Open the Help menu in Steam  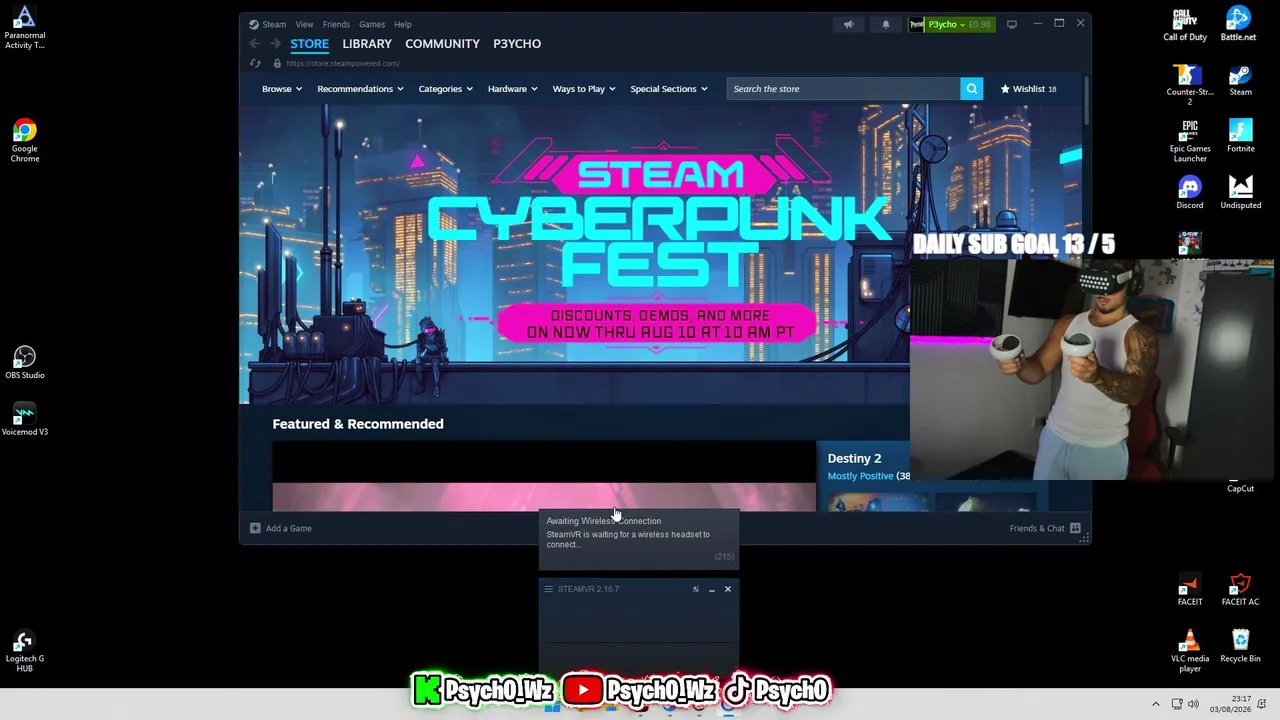click(403, 24)
